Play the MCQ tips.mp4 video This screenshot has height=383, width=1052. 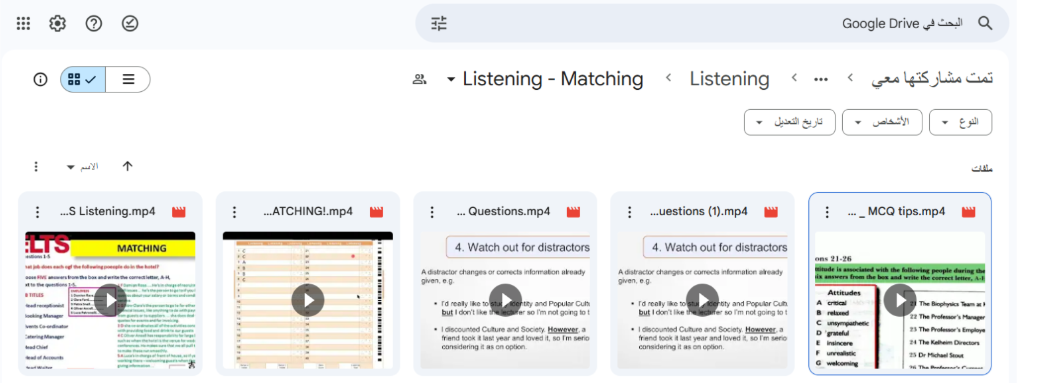[900, 300]
